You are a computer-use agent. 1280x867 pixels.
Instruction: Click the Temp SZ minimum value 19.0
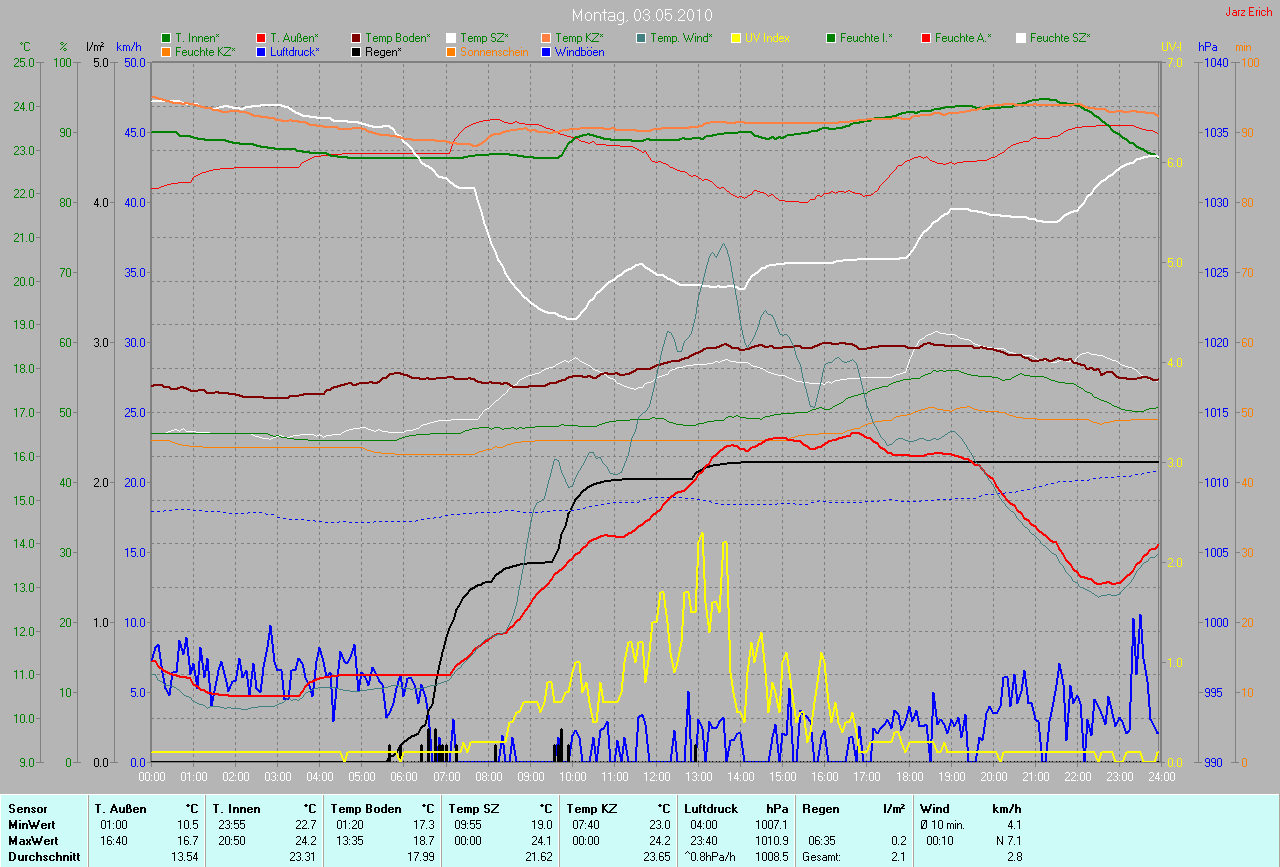[542, 823]
